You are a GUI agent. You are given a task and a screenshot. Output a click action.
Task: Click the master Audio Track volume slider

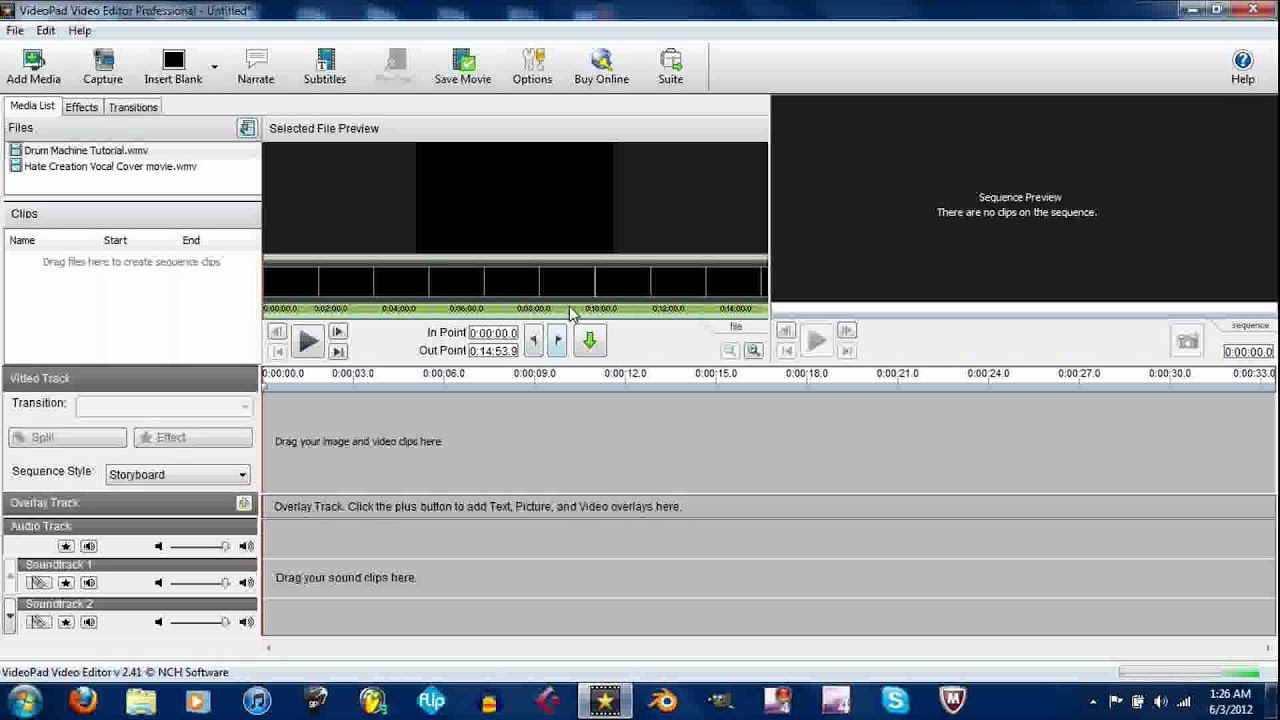(x=199, y=546)
